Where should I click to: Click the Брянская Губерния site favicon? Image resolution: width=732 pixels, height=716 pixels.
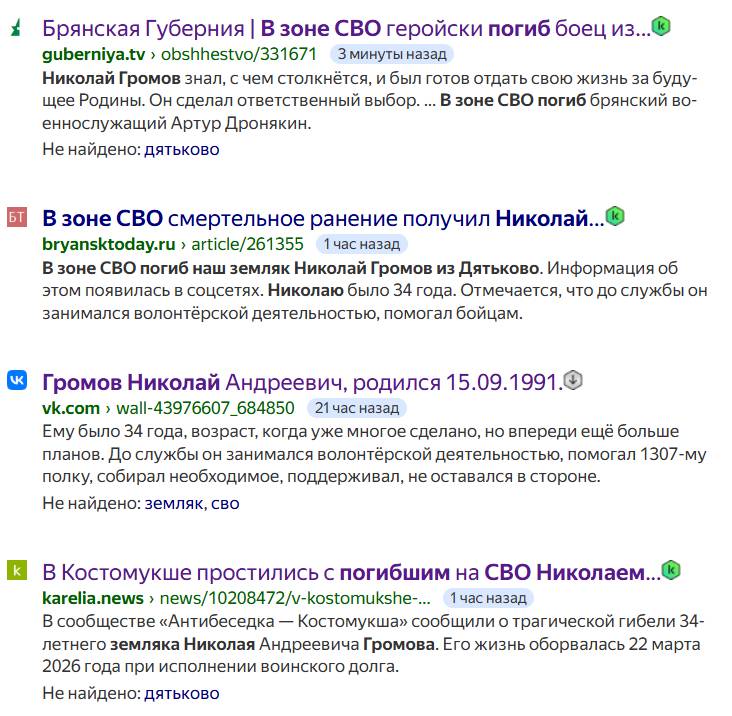pos(16,30)
